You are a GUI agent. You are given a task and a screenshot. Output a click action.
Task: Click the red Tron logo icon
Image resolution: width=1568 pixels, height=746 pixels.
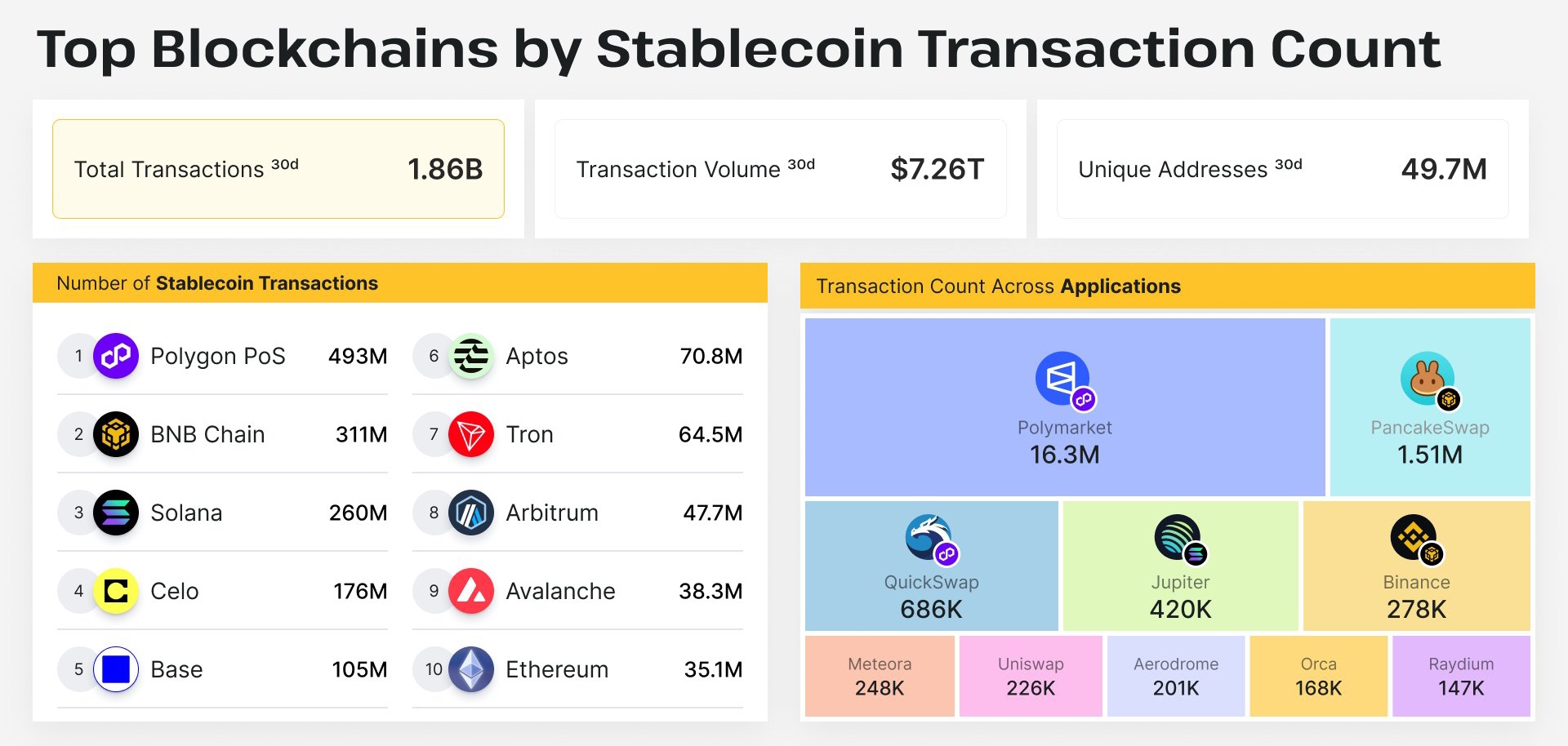(471, 434)
